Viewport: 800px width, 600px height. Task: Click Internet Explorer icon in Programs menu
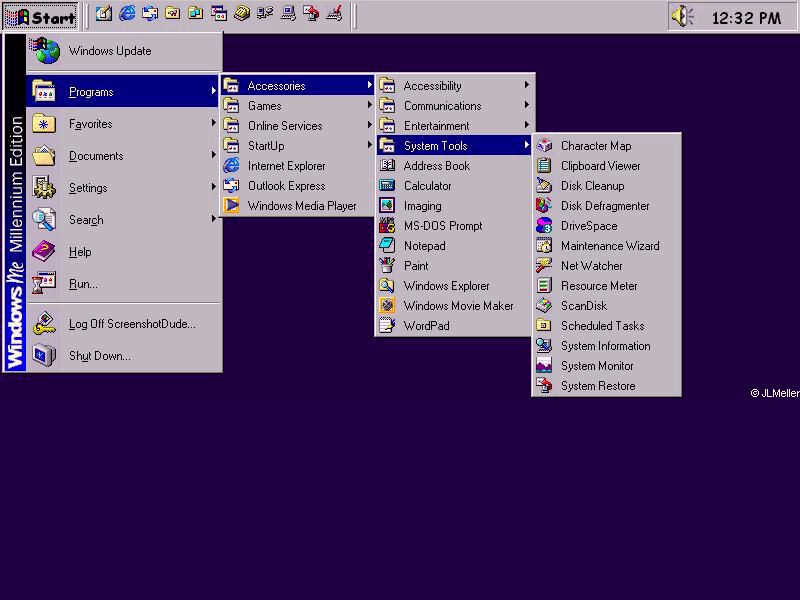232,165
